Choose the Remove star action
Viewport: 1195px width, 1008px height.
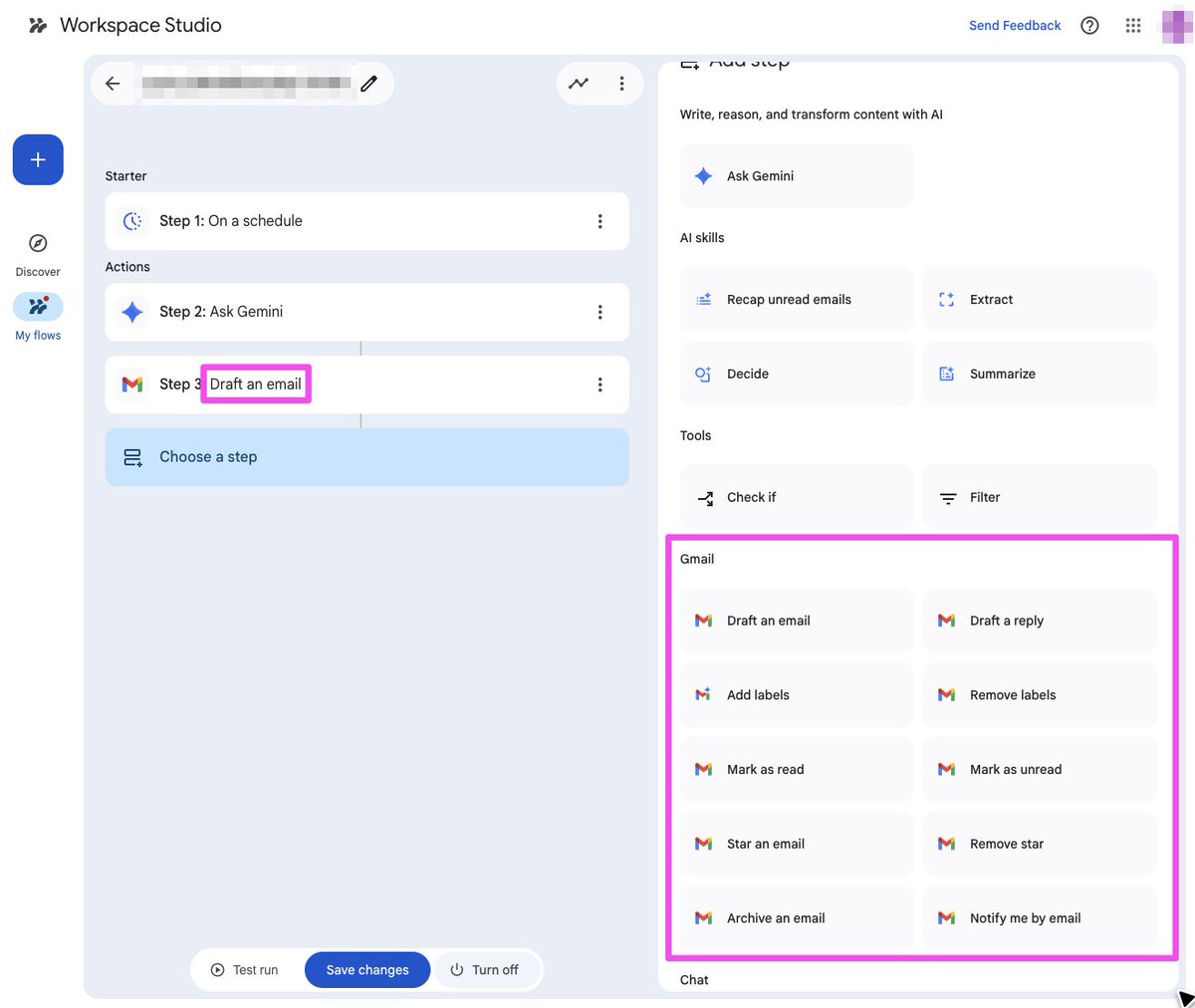click(x=1040, y=844)
